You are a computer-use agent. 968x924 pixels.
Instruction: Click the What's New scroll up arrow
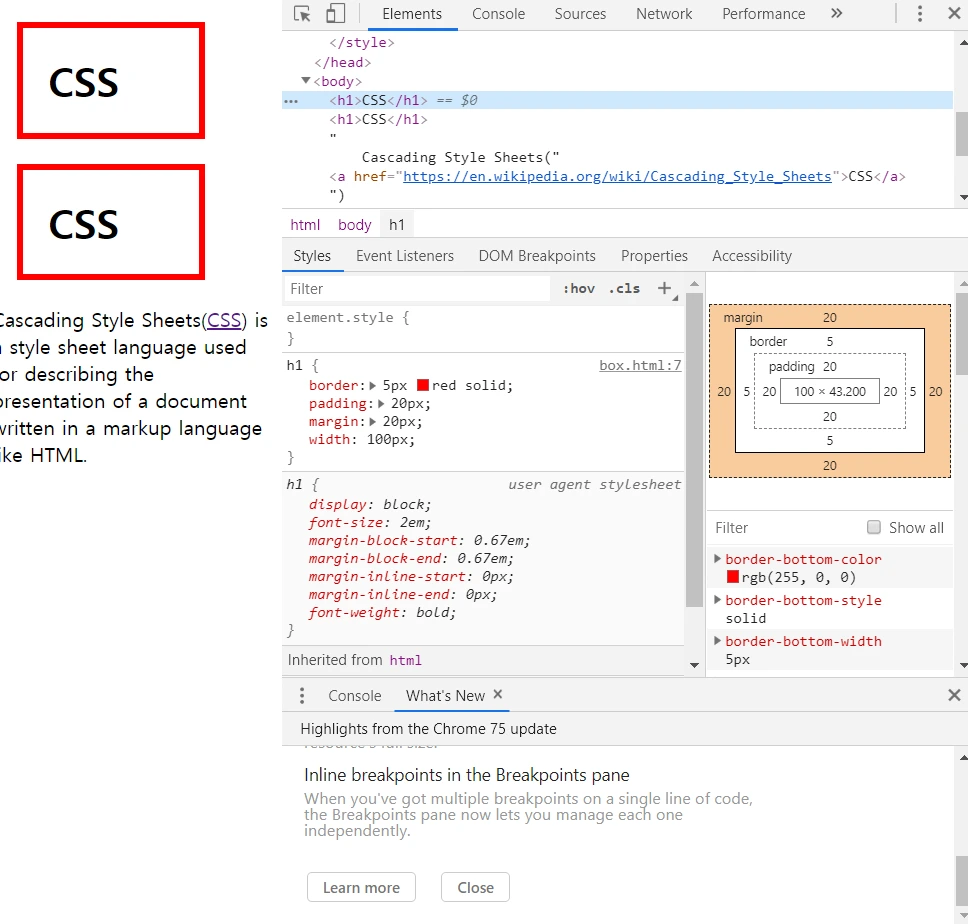962,757
